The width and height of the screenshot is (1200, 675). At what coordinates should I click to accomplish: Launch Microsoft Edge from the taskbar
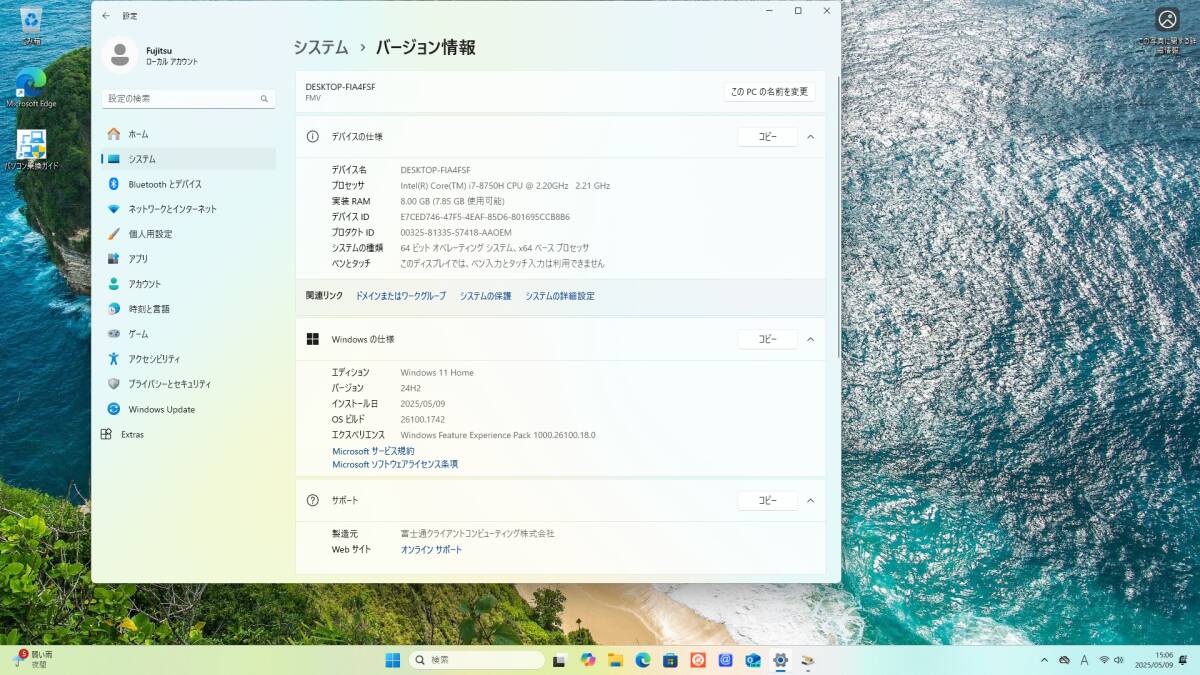coord(643,660)
